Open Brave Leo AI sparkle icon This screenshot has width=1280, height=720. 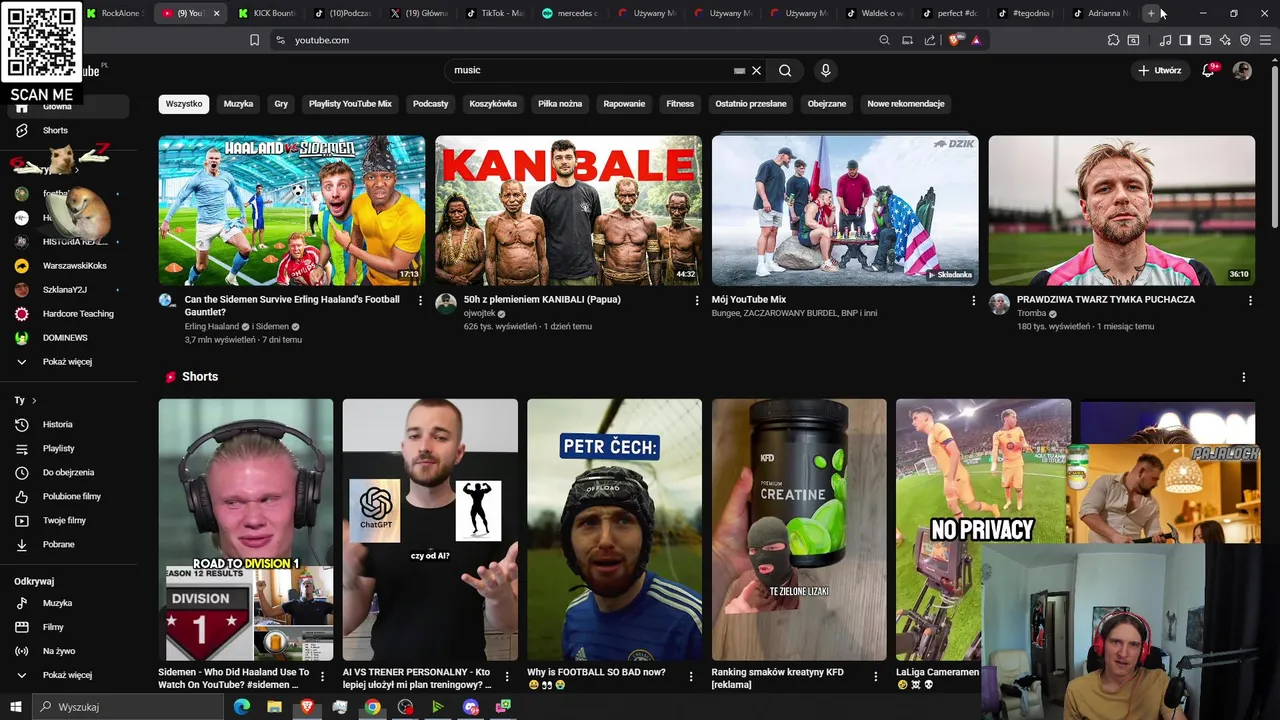click(1225, 40)
